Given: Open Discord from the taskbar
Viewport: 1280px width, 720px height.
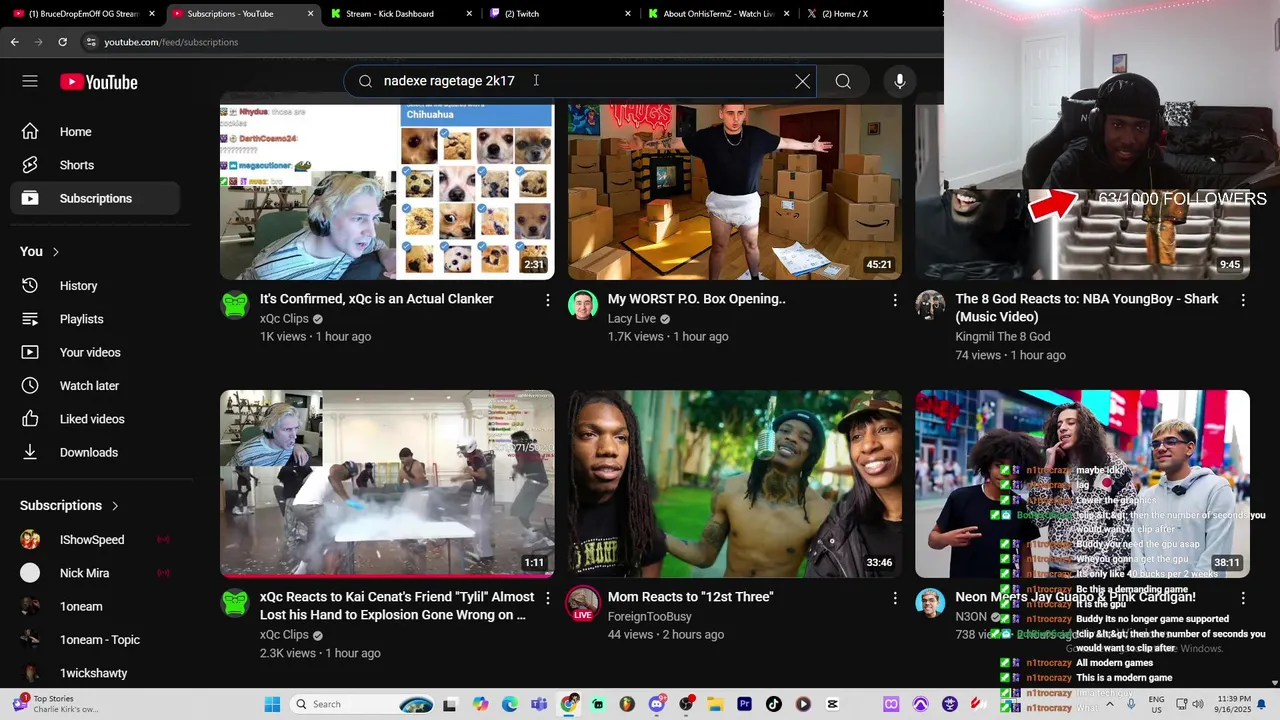Looking at the screenshot, I should coord(657,704).
